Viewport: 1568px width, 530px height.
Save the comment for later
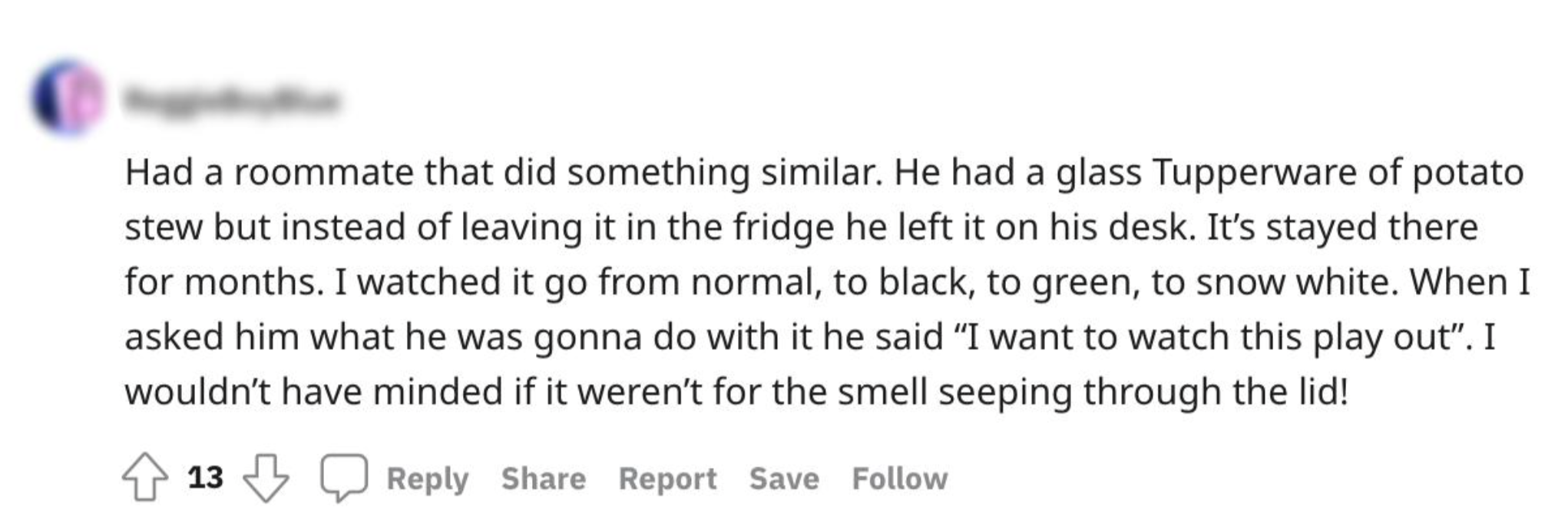point(784,479)
